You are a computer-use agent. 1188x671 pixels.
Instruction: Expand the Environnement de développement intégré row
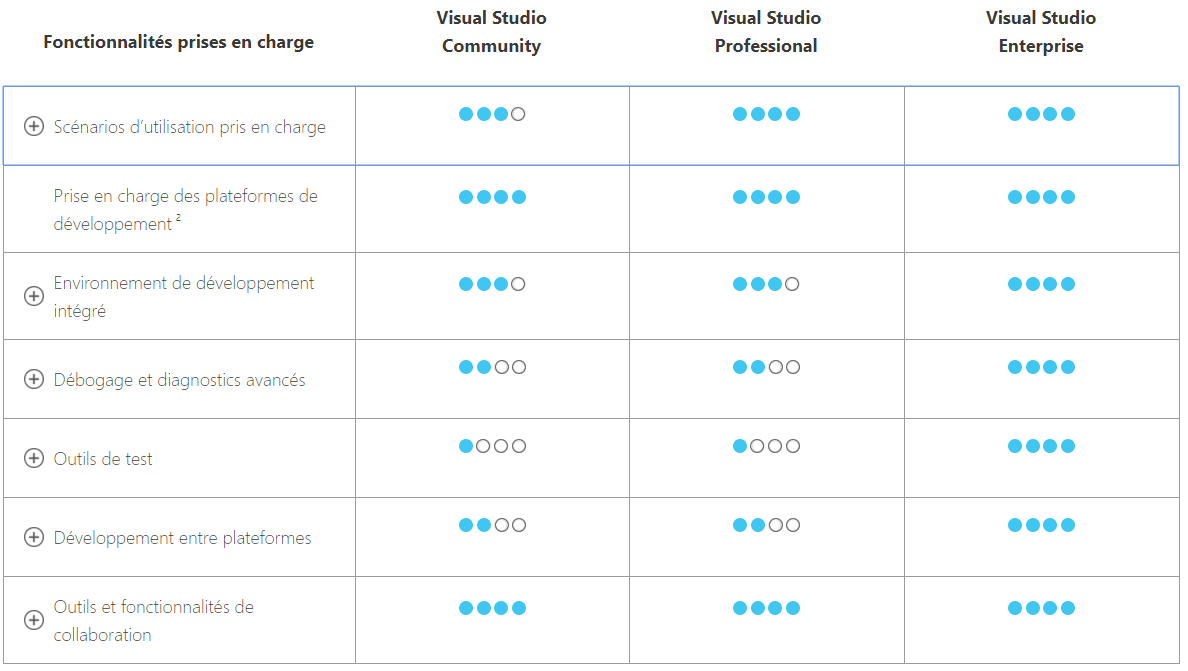(x=34, y=297)
